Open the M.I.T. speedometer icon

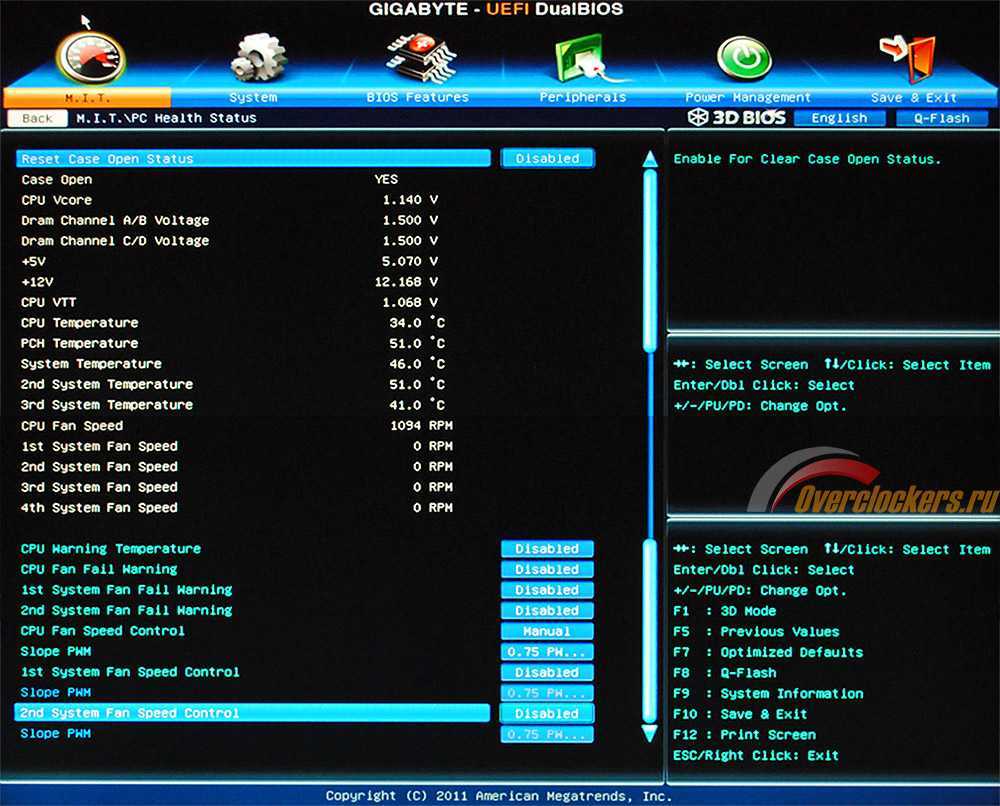[91, 57]
